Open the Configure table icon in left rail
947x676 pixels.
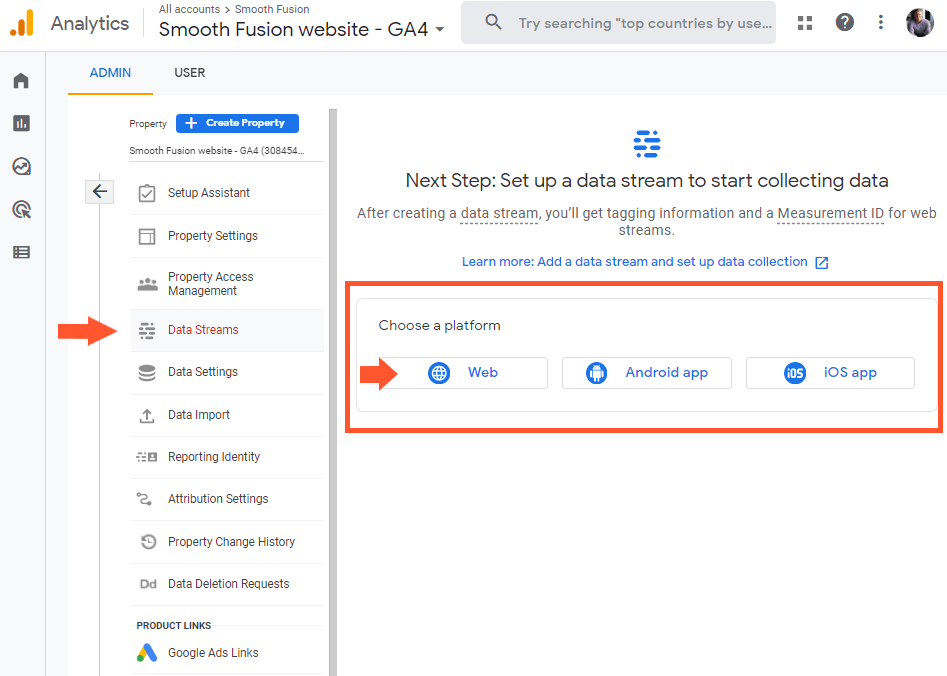(21, 252)
